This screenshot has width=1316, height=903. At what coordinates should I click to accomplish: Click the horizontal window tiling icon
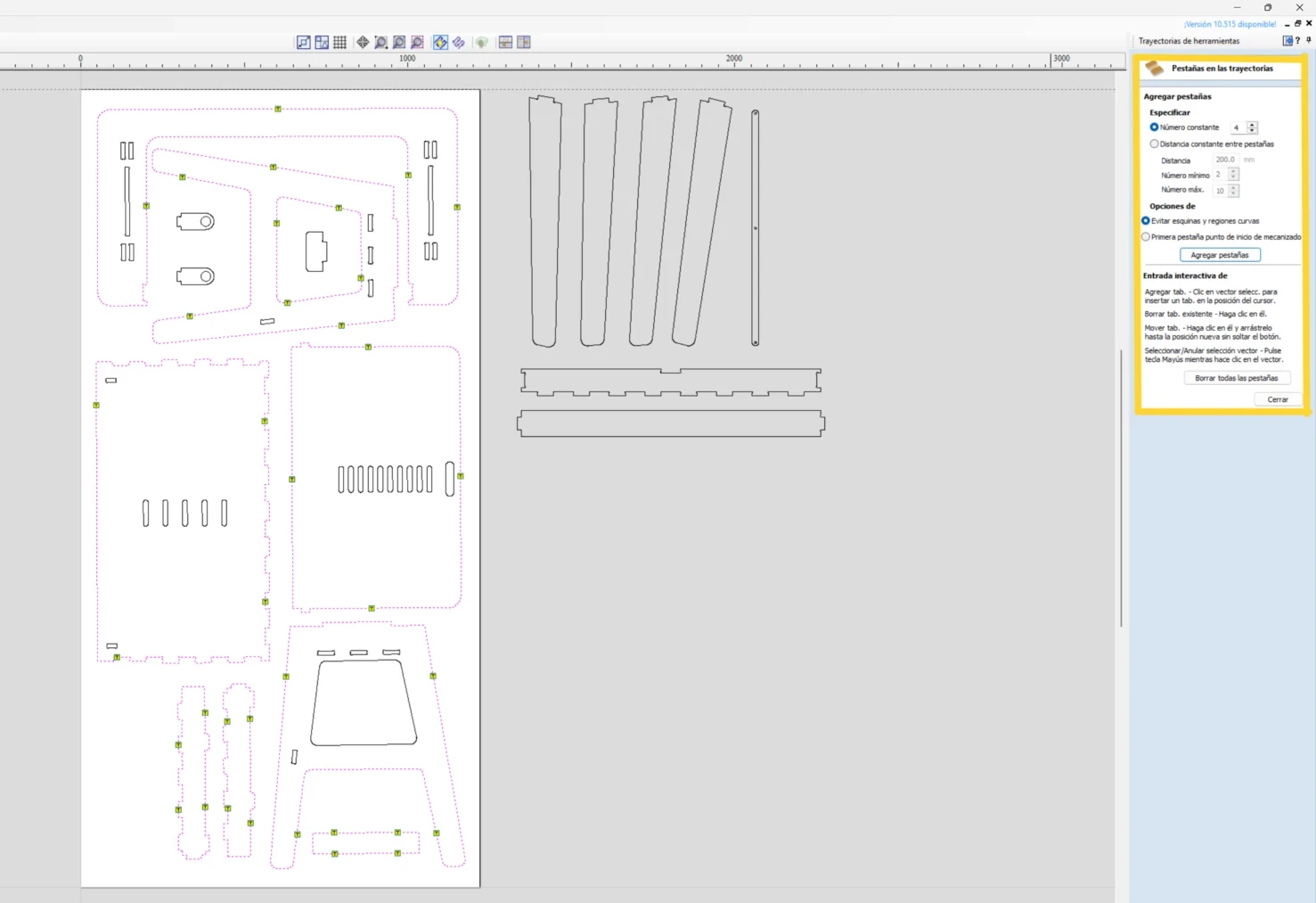click(x=505, y=43)
